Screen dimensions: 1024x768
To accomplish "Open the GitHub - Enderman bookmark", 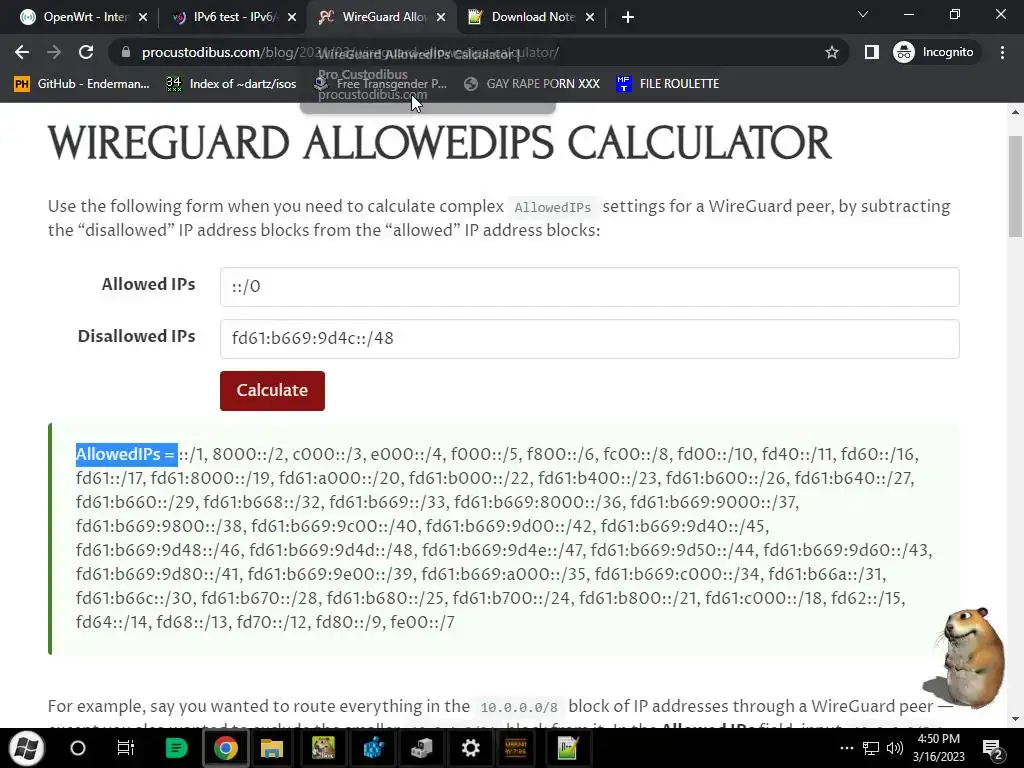I will [x=82, y=84].
